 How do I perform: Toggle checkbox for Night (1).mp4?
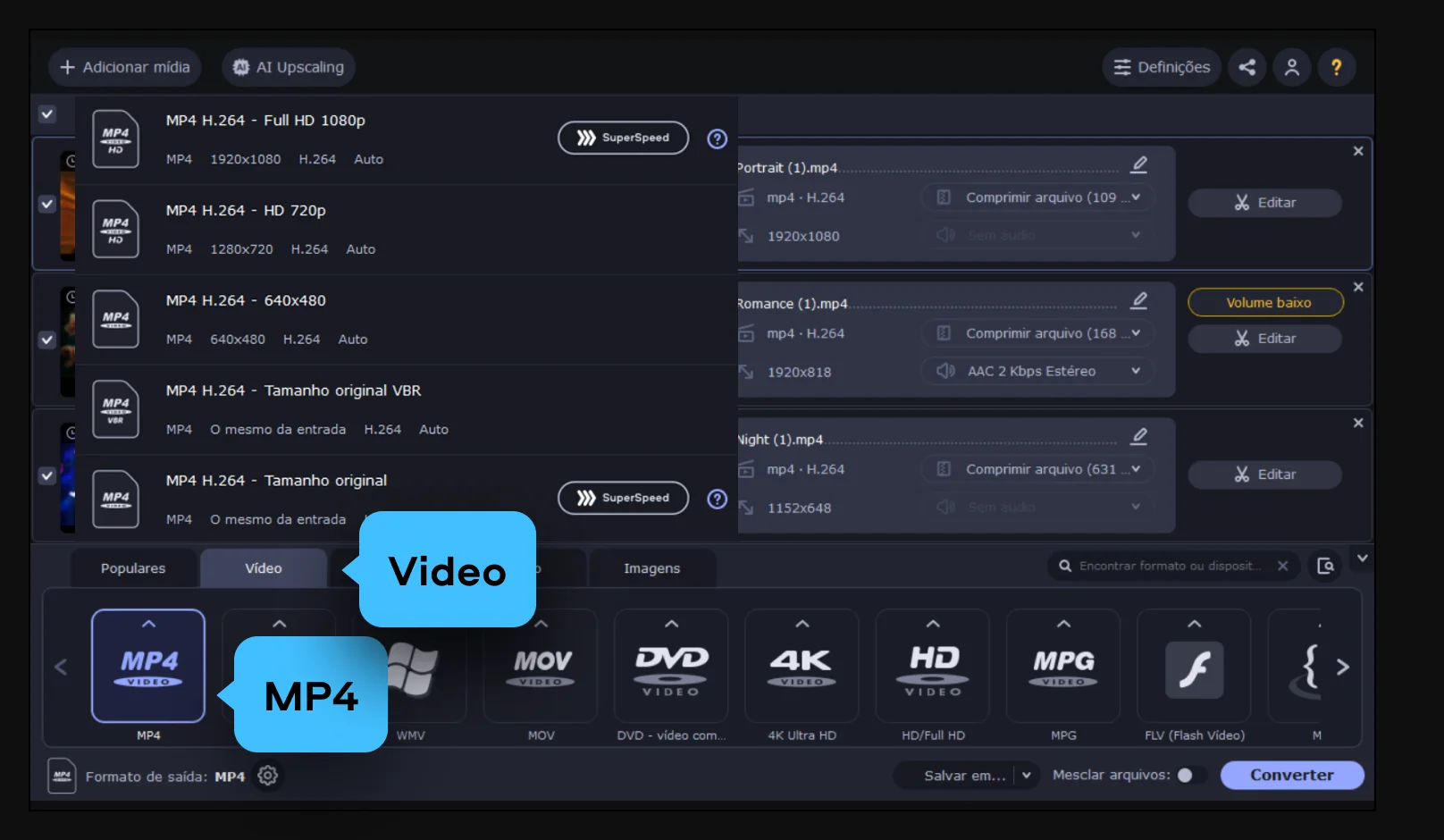[x=47, y=475]
